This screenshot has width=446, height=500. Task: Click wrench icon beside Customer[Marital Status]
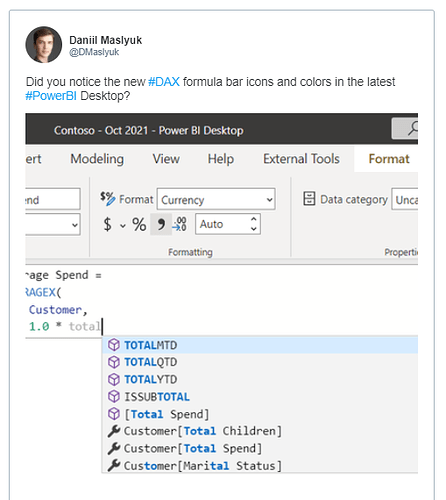coord(114,465)
